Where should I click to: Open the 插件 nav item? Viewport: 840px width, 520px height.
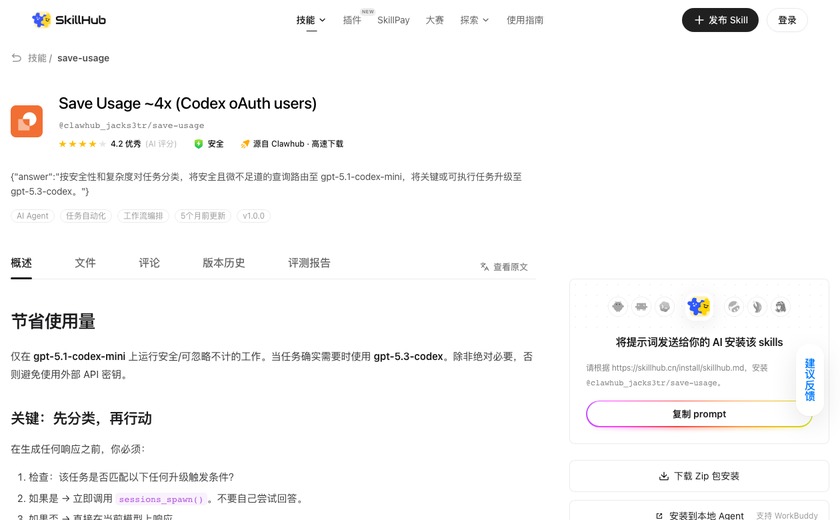[352, 20]
